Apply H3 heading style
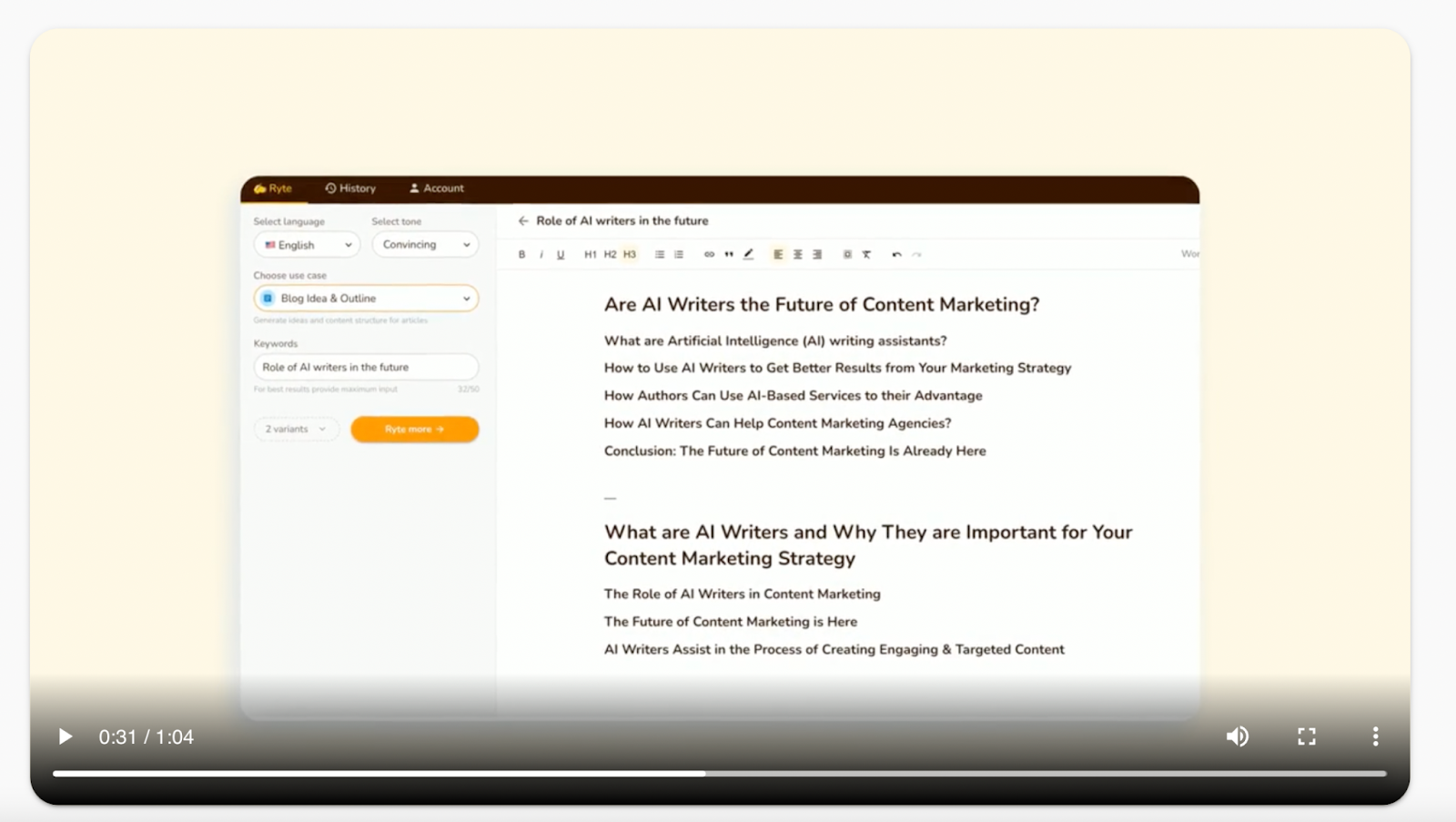 pyautogui.click(x=630, y=255)
